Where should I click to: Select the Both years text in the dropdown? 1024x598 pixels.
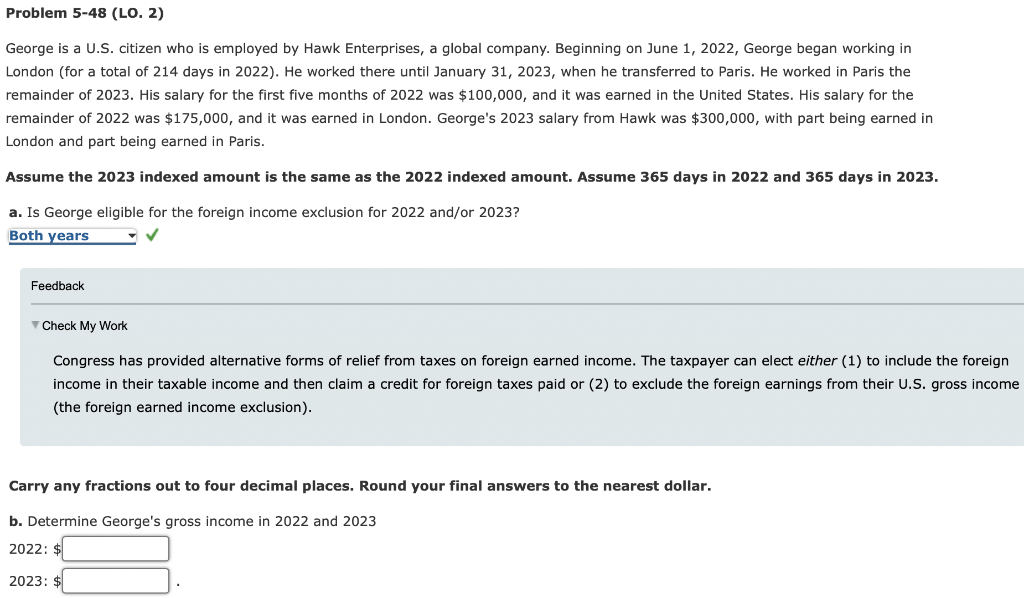pos(50,235)
